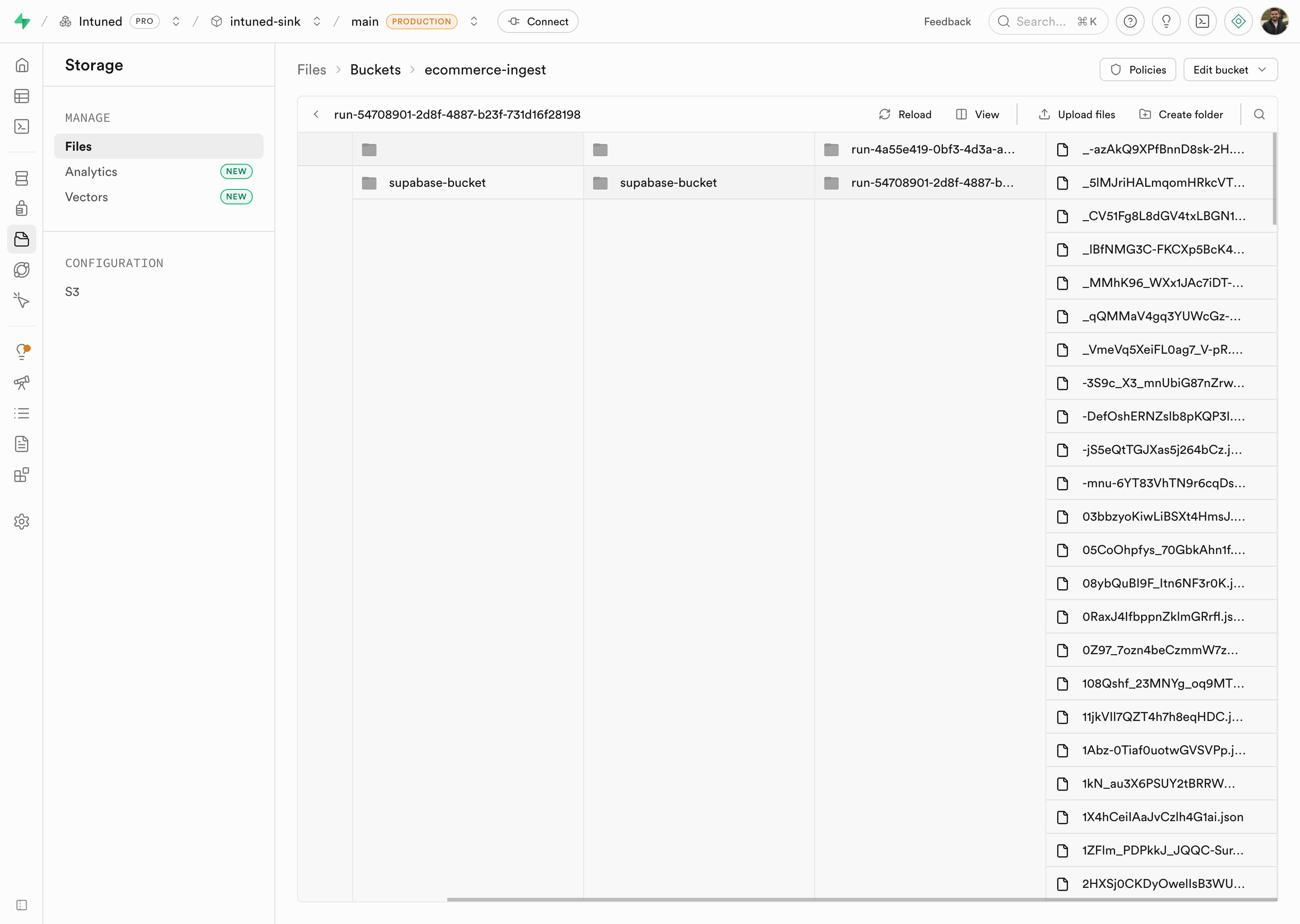This screenshot has height=924, width=1300.
Task: Open inline SQL terminal icon in header
Action: point(1202,21)
